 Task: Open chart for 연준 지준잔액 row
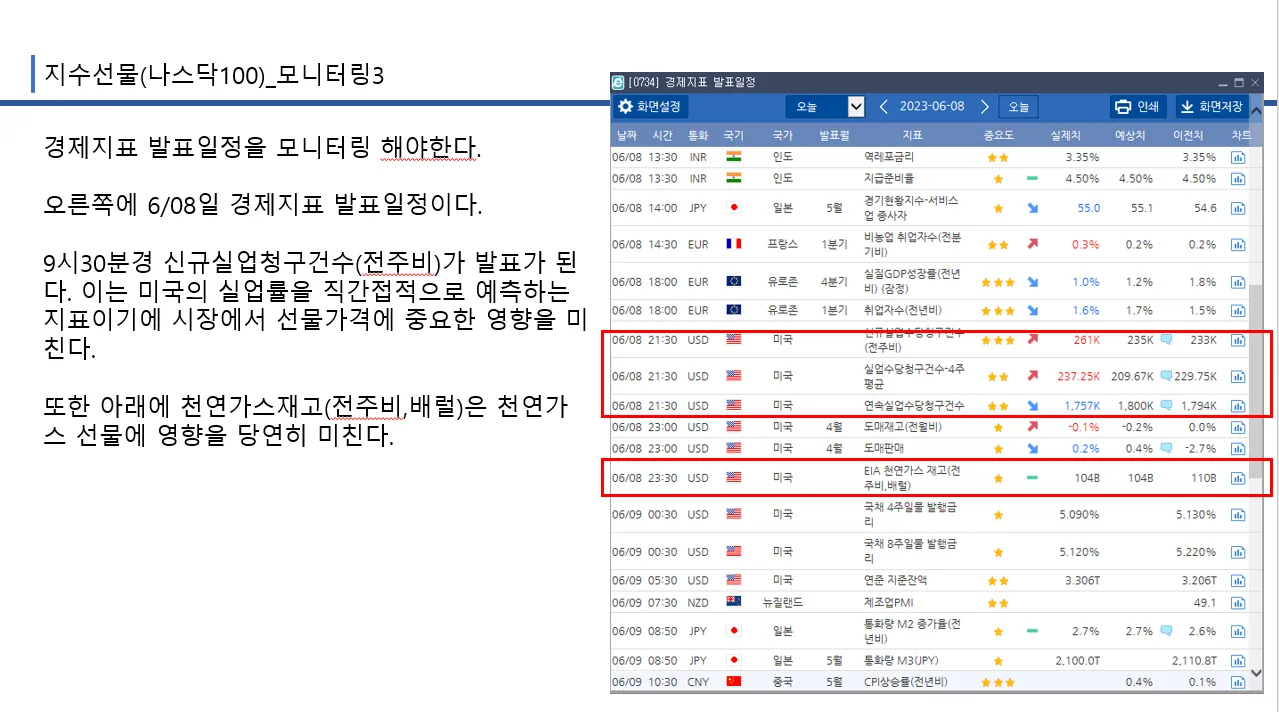1237,580
